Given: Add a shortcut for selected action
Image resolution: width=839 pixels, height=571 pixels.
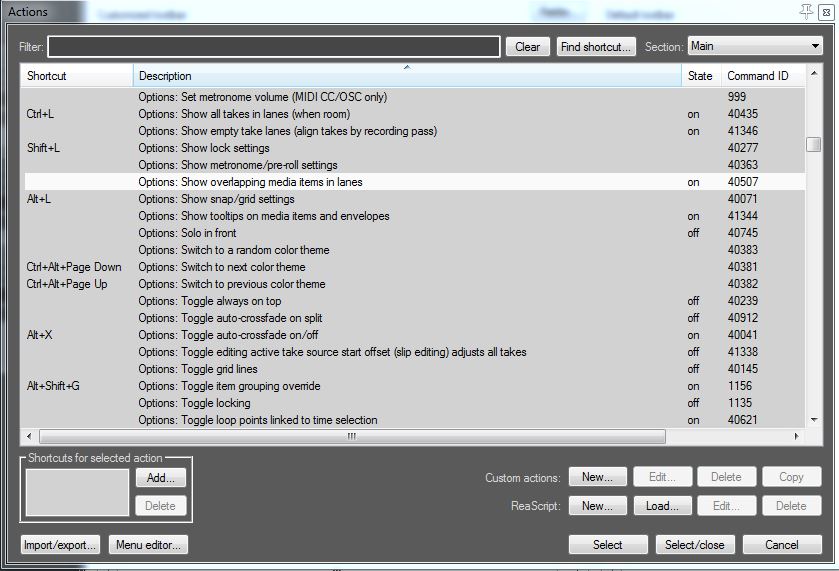Looking at the screenshot, I should click(x=161, y=477).
